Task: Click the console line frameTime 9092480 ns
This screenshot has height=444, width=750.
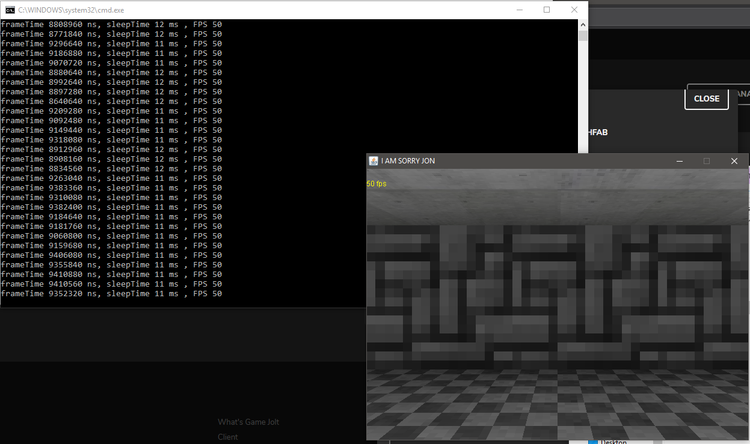Action: [x=111, y=121]
